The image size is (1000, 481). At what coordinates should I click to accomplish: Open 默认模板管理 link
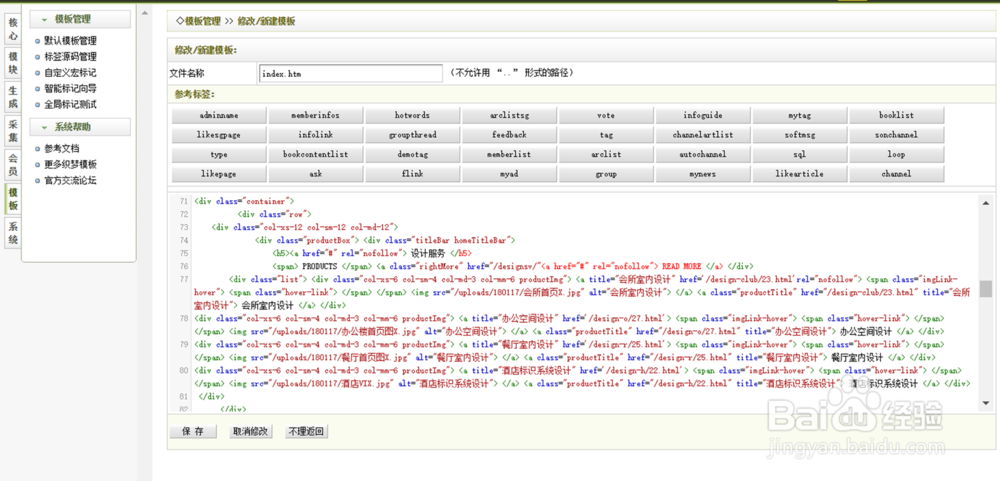coord(70,41)
